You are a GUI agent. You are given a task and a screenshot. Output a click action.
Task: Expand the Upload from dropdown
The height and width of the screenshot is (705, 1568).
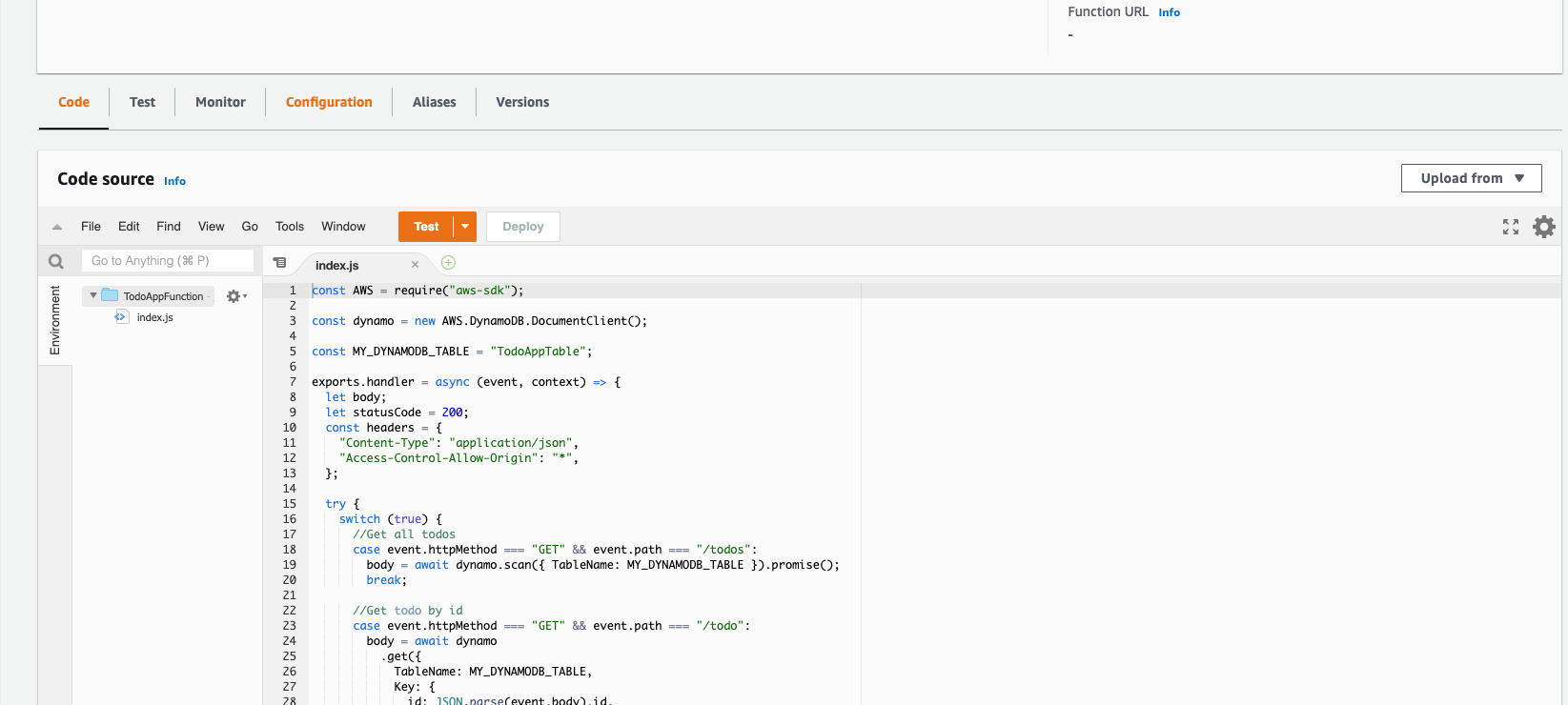tap(1471, 178)
